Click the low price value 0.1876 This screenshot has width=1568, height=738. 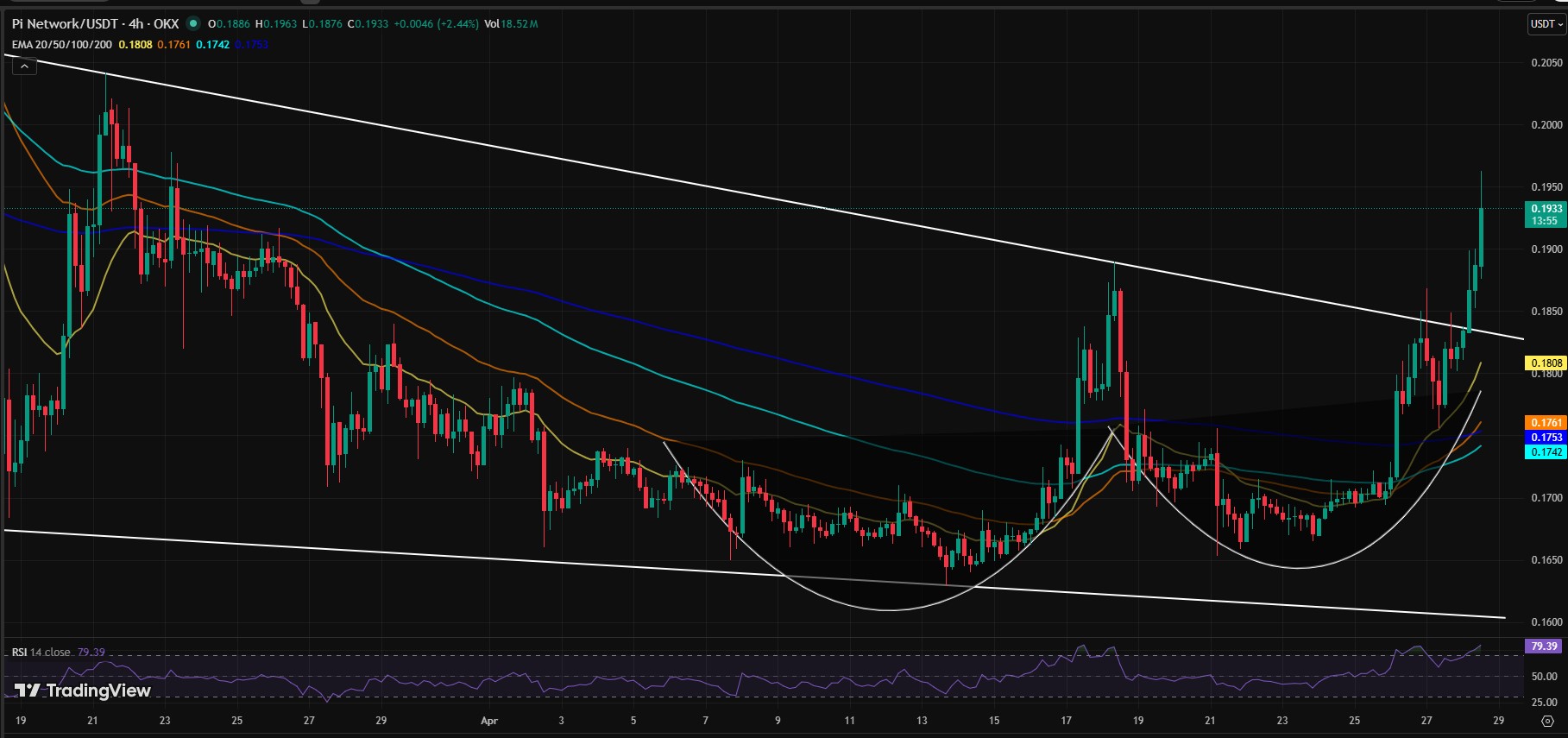[325, 23]
